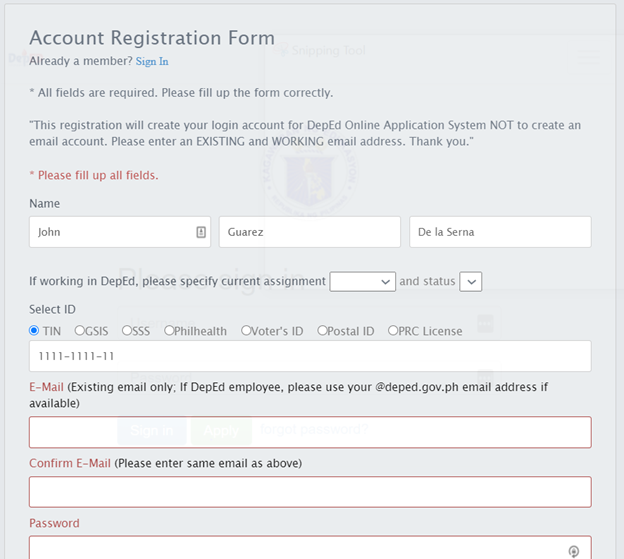624x559 pixels.
Task: Click the Confirm E-Mail input box
Action: (310, 492)
